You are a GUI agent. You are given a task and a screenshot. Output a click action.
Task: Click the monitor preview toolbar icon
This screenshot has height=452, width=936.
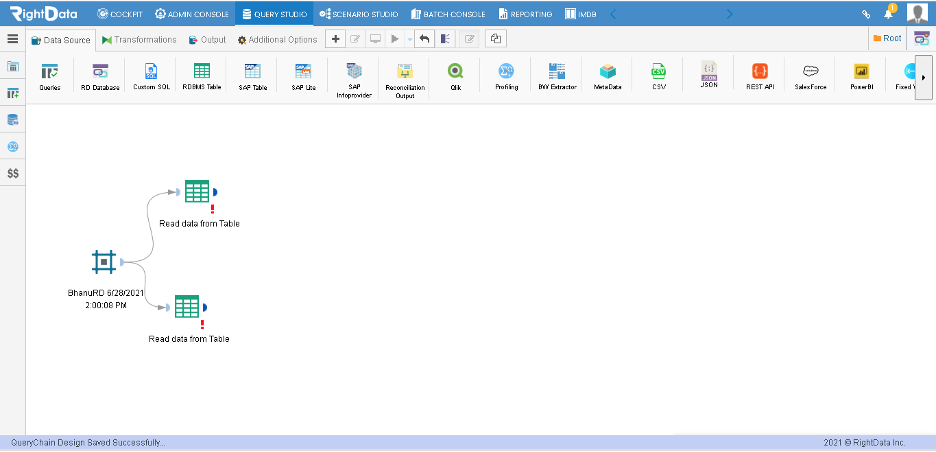pyautogui.click(x=375, y=39)
